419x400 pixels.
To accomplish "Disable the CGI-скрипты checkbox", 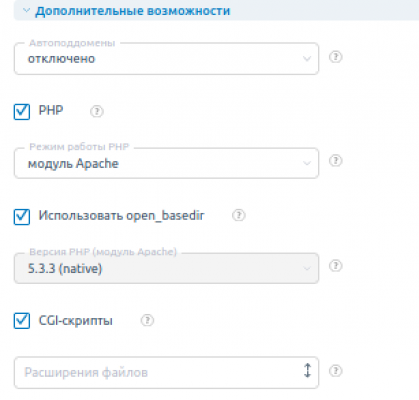I will point(22,321).
